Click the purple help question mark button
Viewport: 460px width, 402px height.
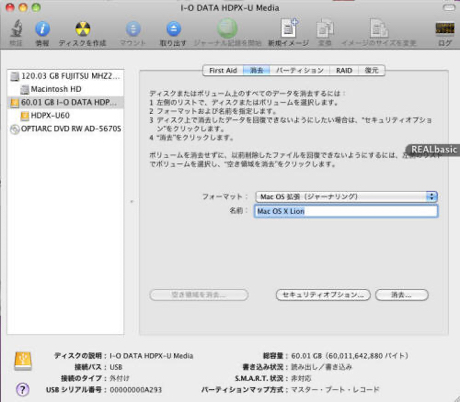(23, 389)
